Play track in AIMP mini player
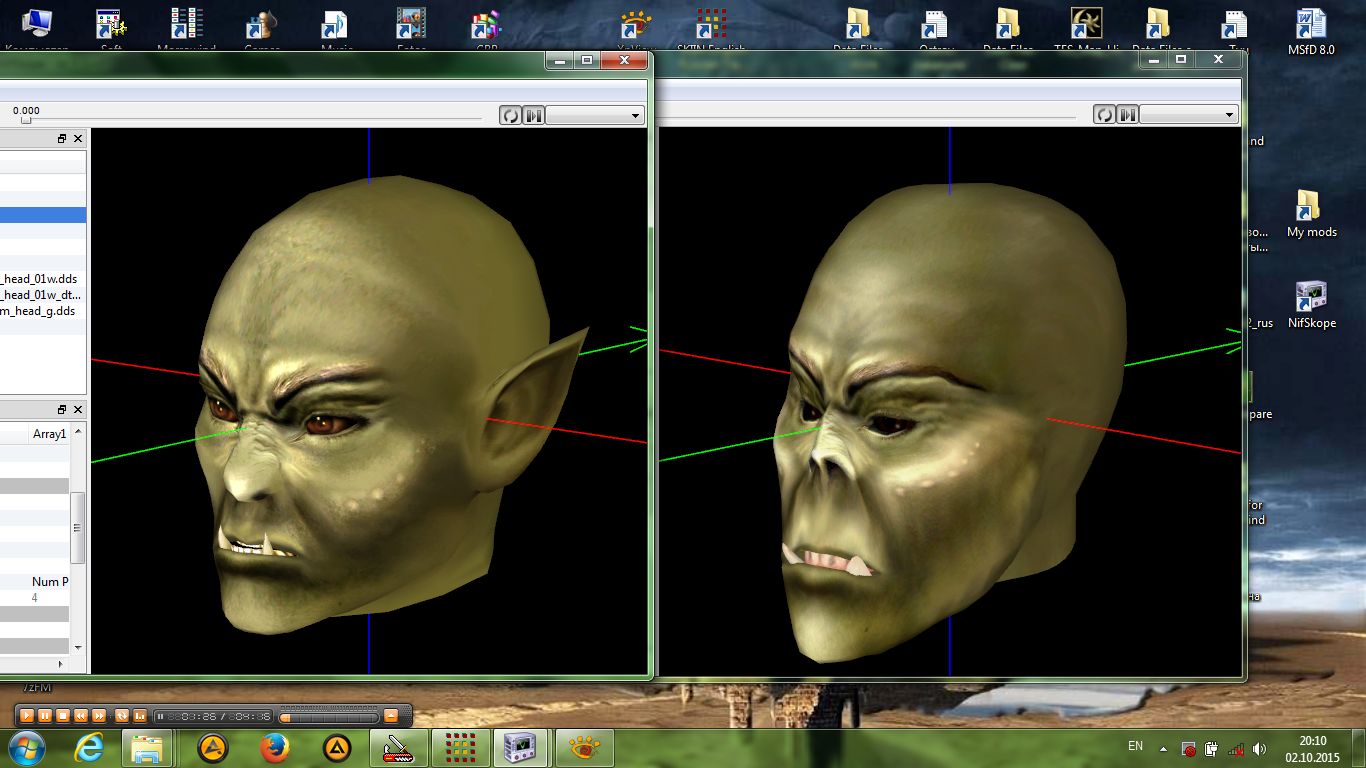1366x768 pixels. coord(27,716)
